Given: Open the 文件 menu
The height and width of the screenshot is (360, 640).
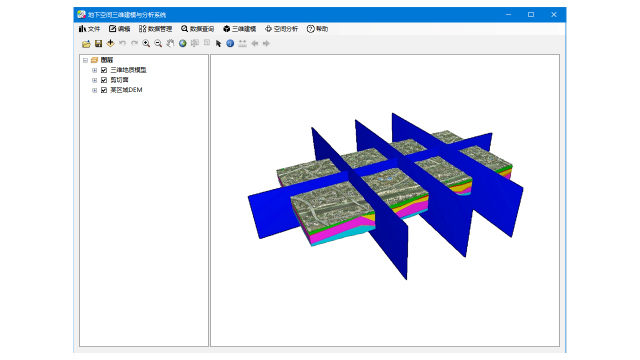Looking at the screenshot, I should [x=89, y=29].
